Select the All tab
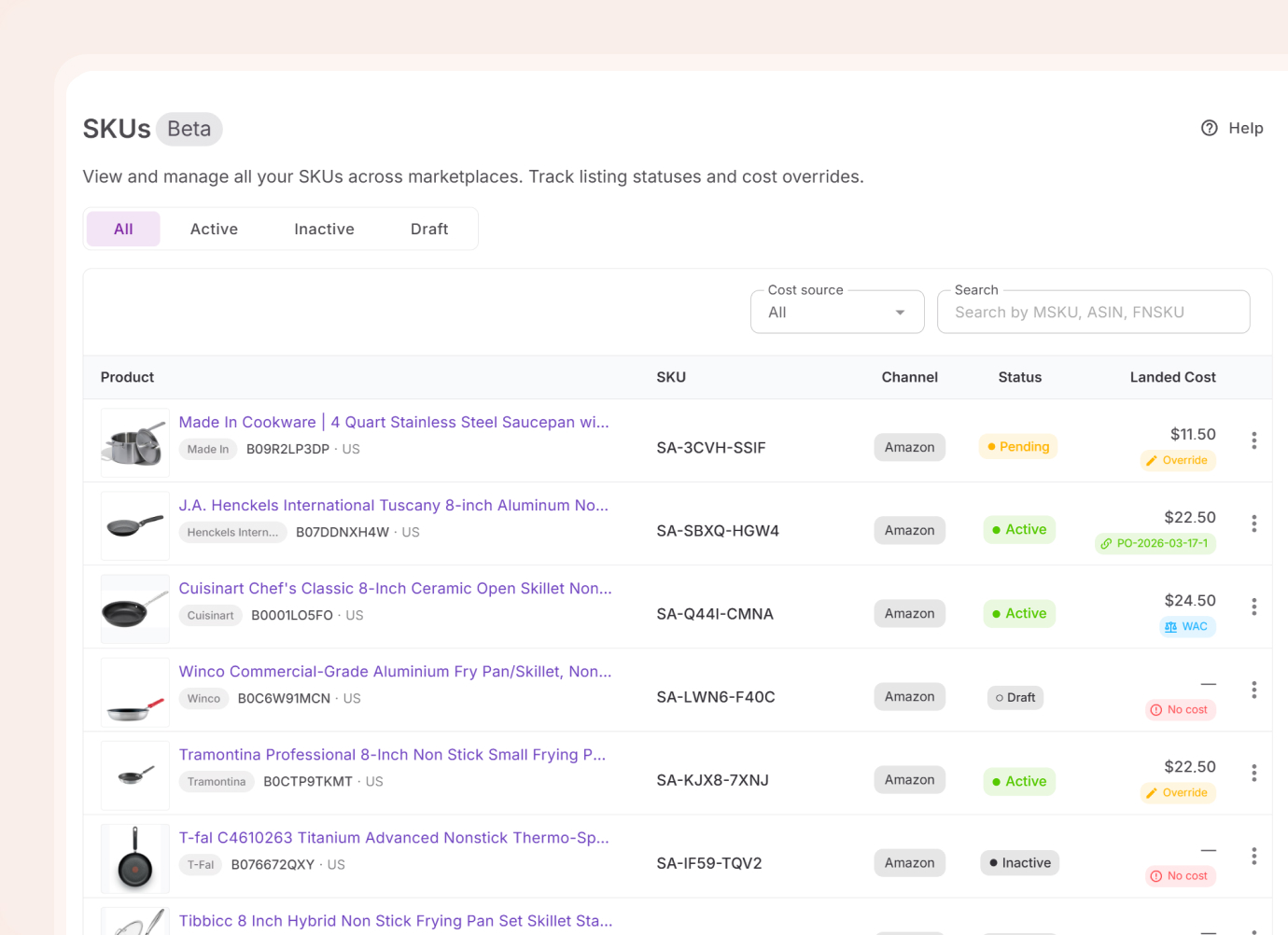Screen dimensions: 1288x935 pos(123,230)
